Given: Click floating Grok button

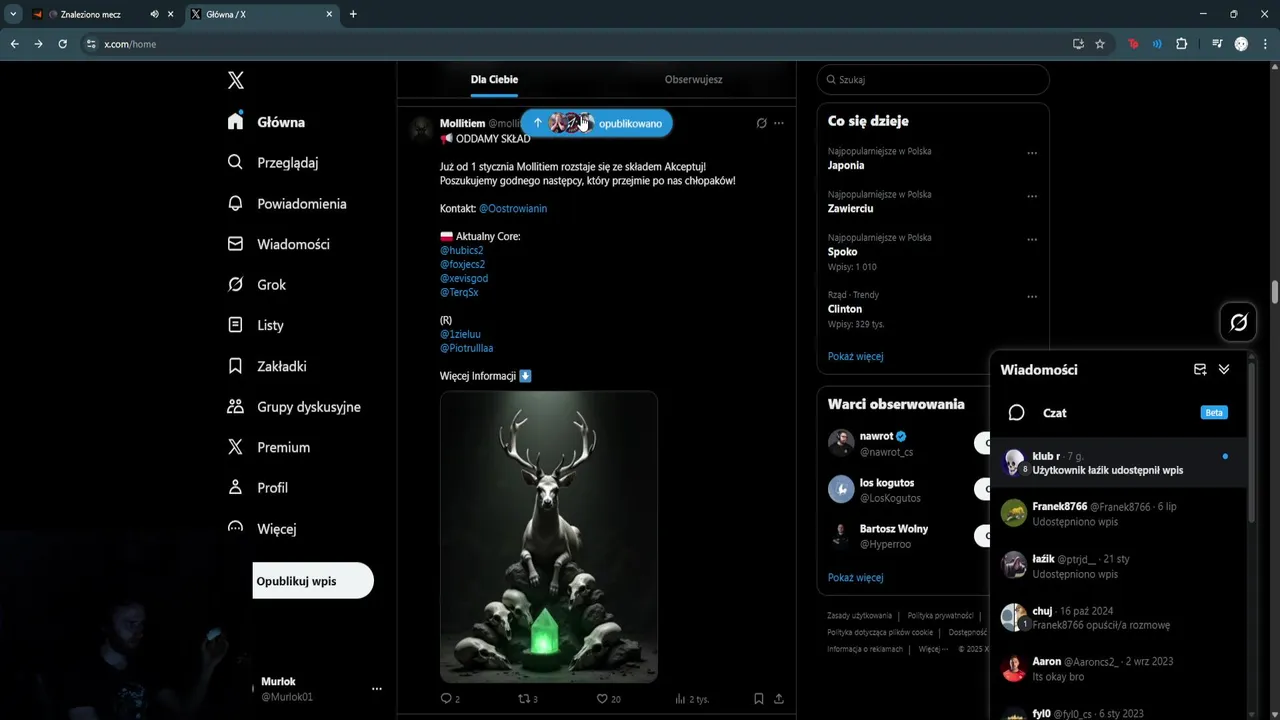Looking at the screenshot, I should pos(1238,322).
